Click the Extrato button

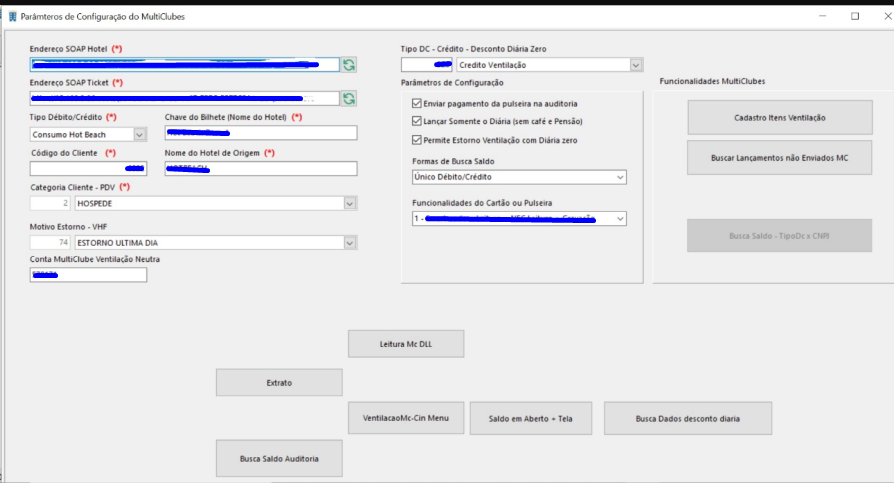click(x=279, y=383)
